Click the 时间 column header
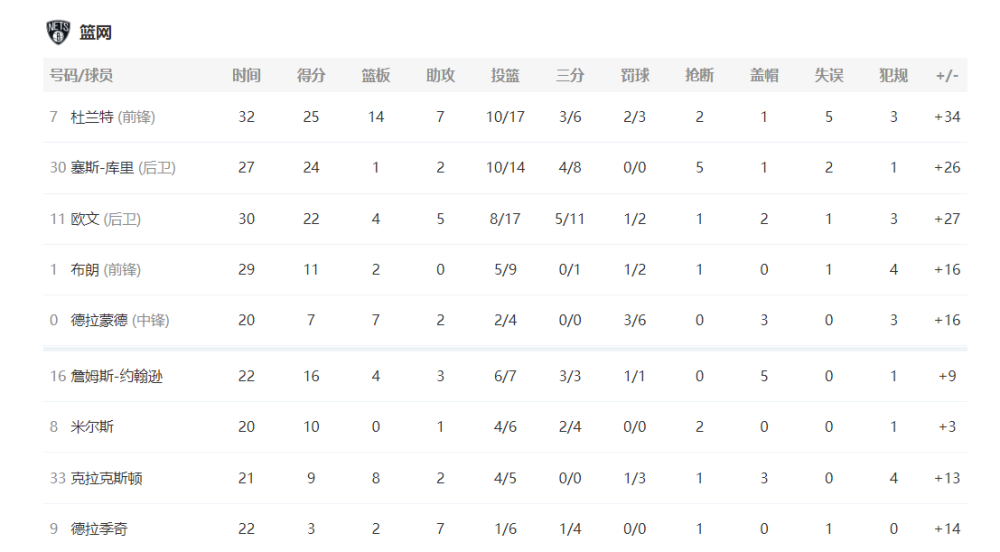The height and width of the screenshot is (552, 1000). (x=246, y=75)
